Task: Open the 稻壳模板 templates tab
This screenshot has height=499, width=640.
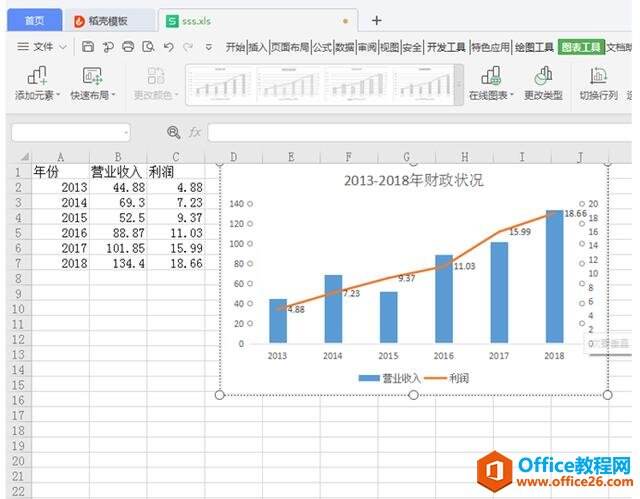Action: click(110, 20)
